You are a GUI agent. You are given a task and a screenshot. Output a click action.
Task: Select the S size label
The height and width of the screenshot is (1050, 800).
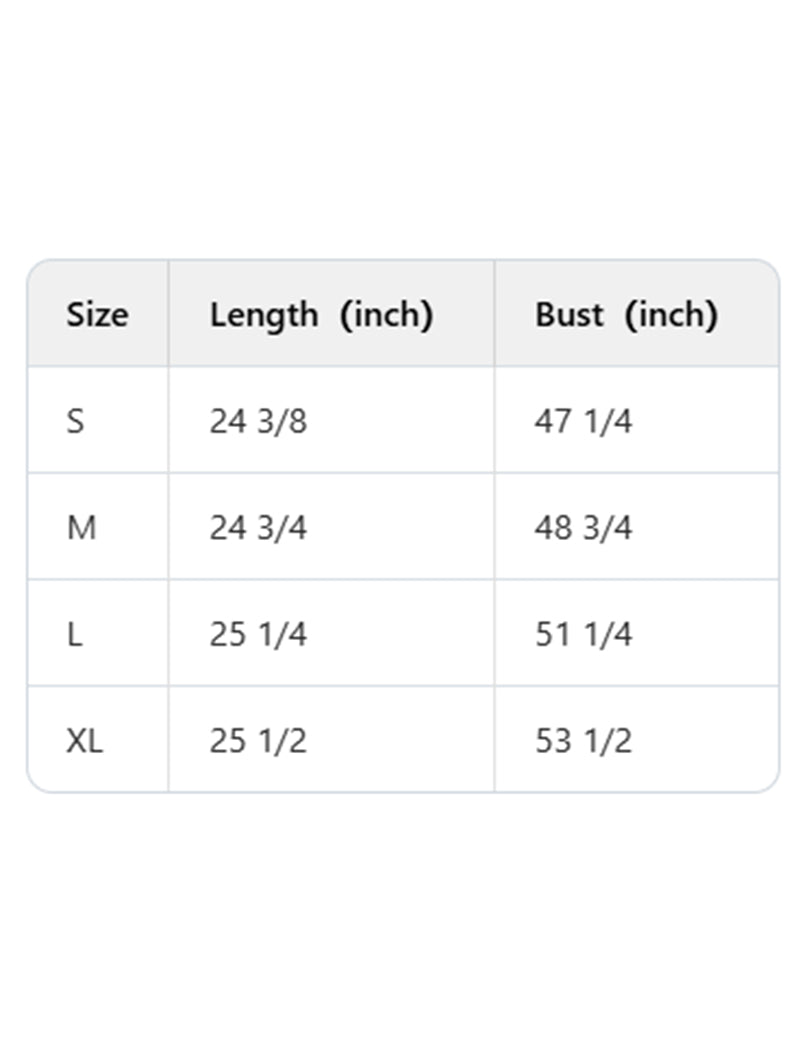coord(75,422)
